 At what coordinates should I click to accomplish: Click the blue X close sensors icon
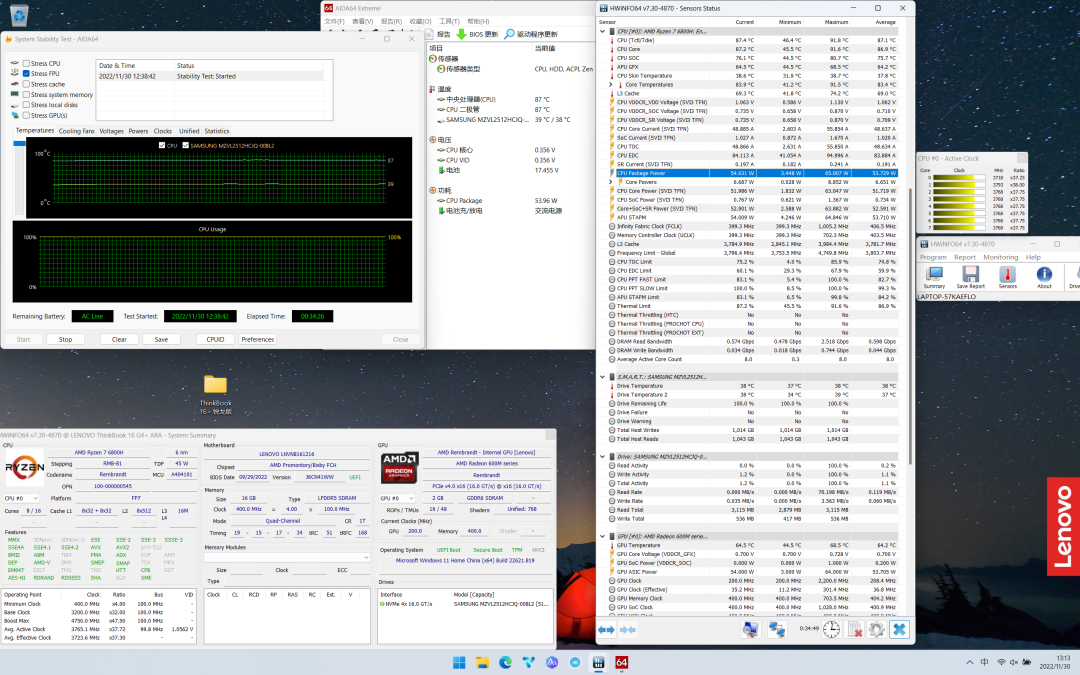tap(899, 629)
